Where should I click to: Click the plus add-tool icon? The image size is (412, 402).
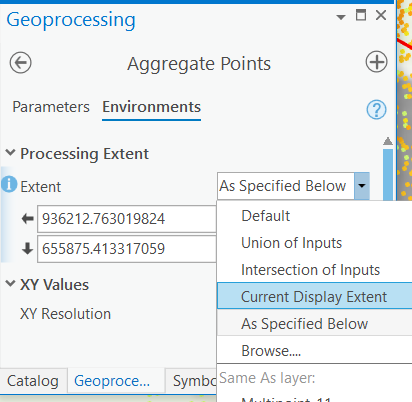376,62
